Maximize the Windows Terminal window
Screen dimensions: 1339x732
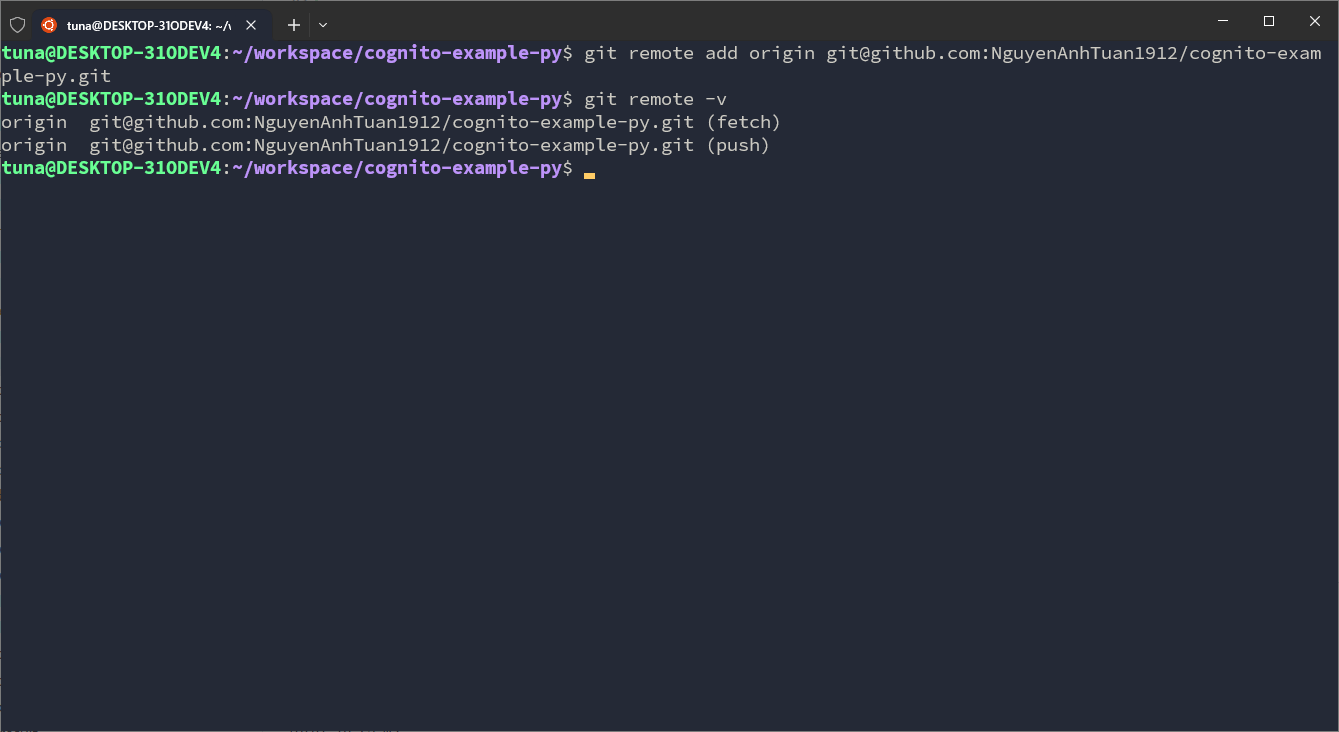[x=1268, y=20]
